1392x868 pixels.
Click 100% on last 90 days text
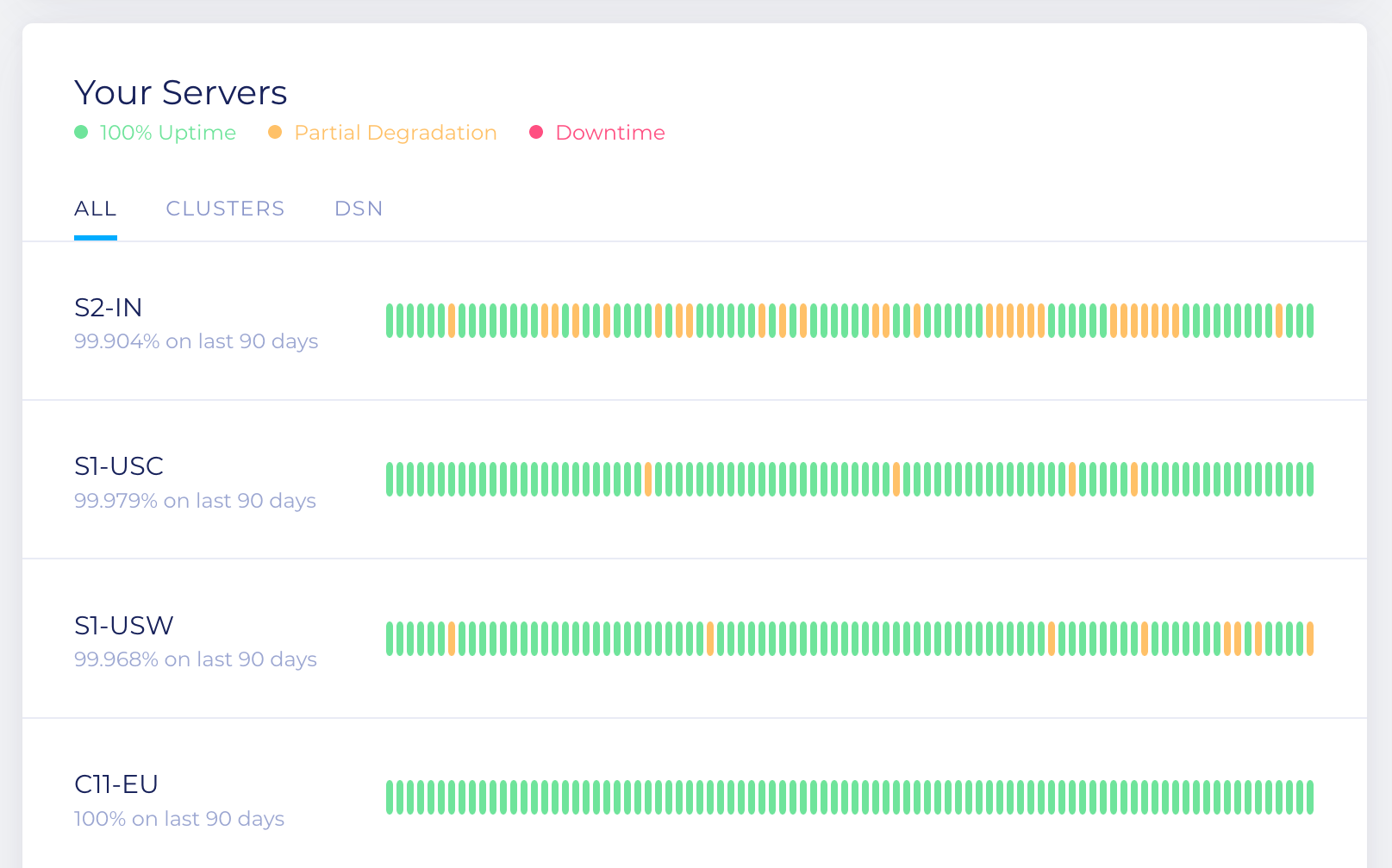coord(179,819)
